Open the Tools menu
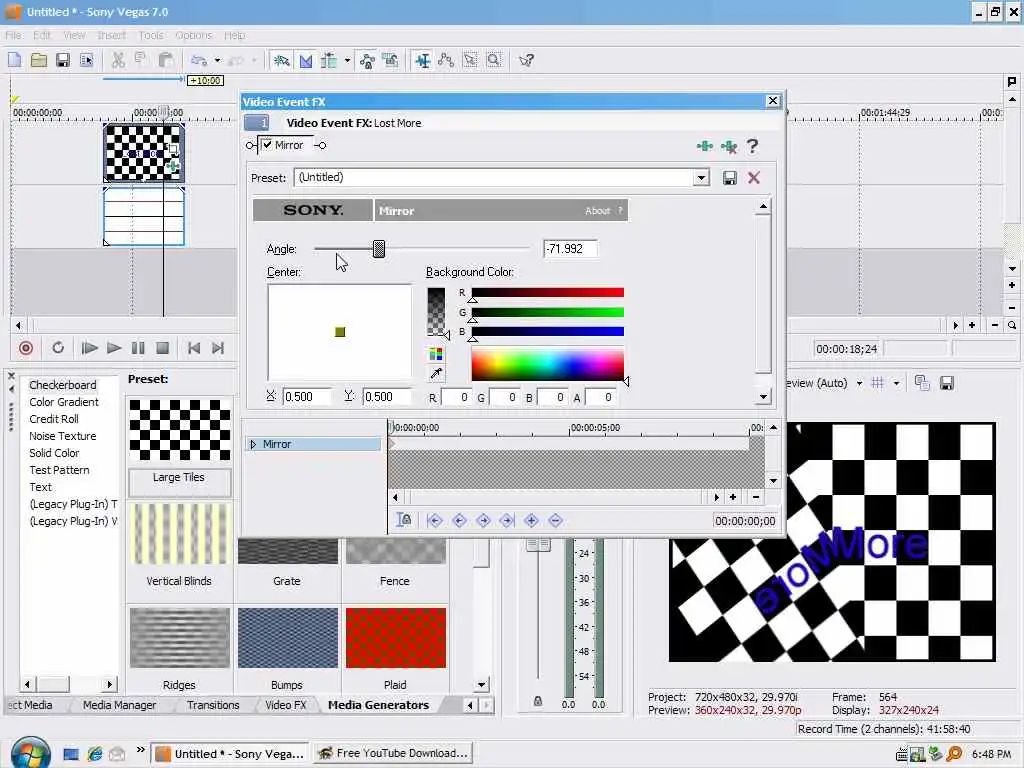The height and width of the screenshot is (768, 1024). pos(151,35)
